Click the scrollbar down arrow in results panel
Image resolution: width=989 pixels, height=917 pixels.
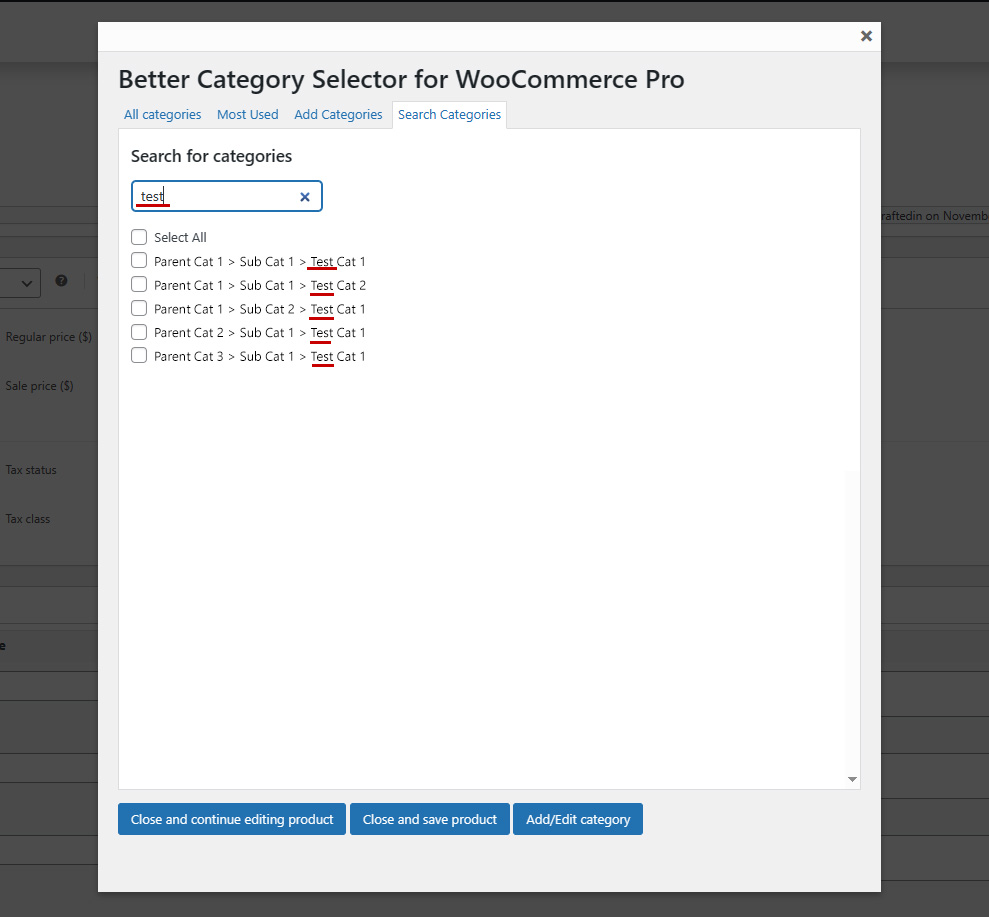(852, 780)
